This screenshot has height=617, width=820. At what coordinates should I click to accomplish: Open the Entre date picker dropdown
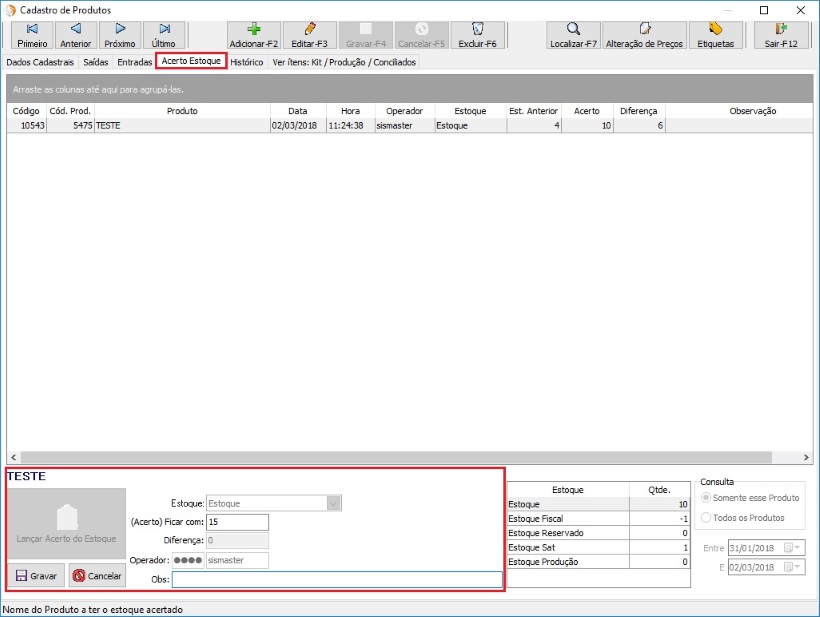pyautogui.click(x=797, y=548)
